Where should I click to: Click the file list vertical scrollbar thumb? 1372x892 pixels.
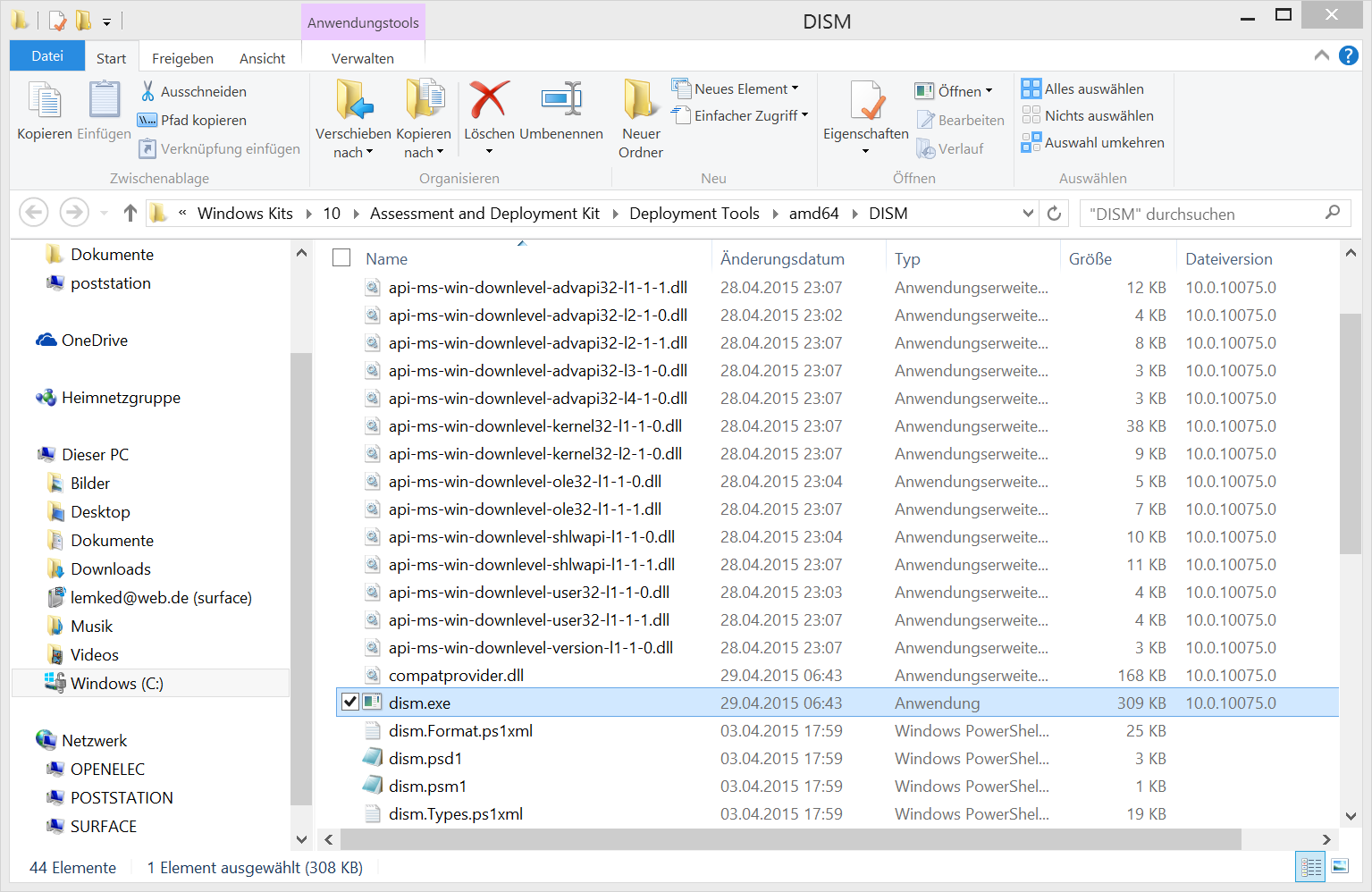coord(1351,433)
